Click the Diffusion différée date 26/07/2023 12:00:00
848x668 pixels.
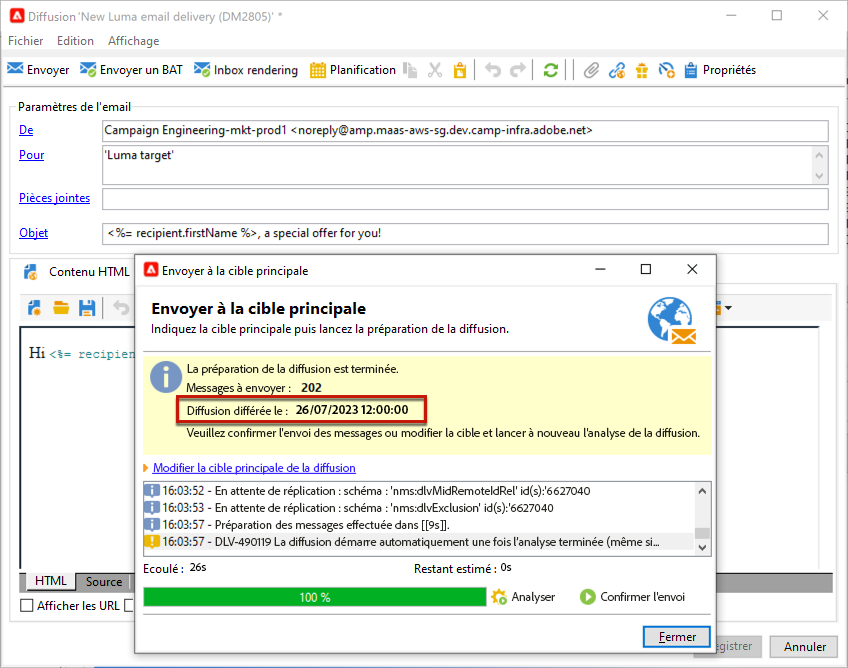352,410
